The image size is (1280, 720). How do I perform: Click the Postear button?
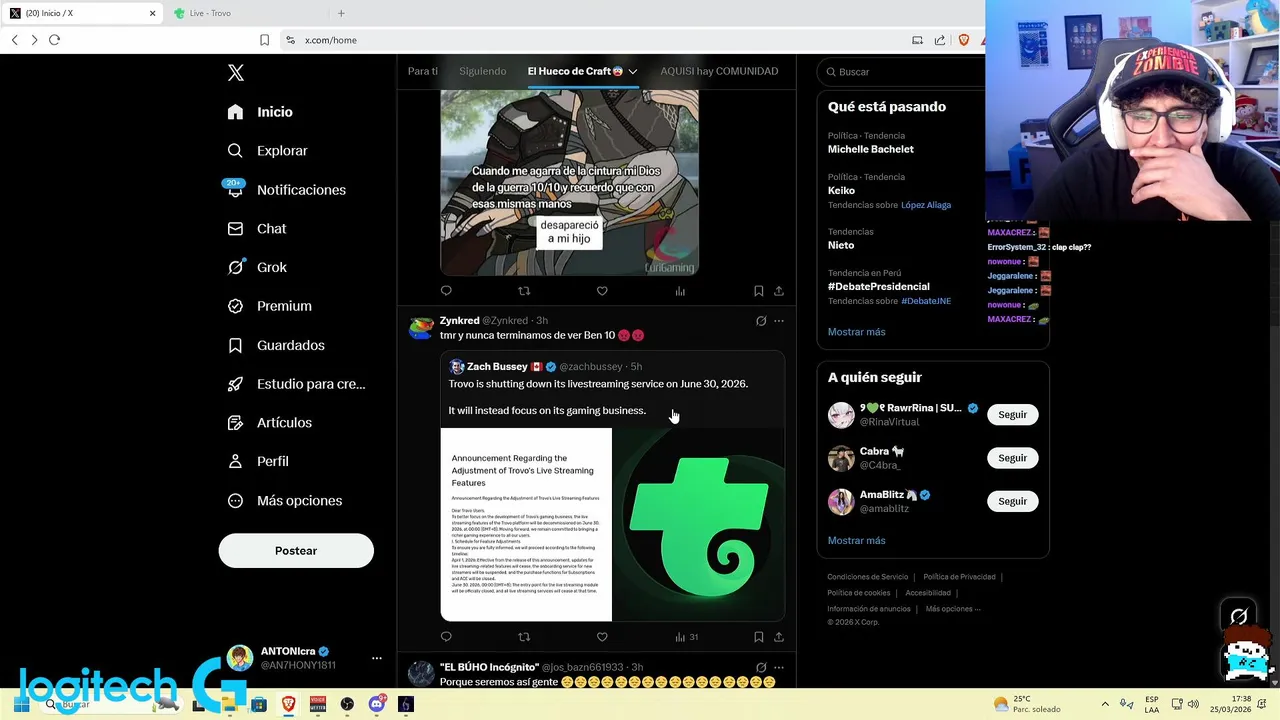pos(296,551)
